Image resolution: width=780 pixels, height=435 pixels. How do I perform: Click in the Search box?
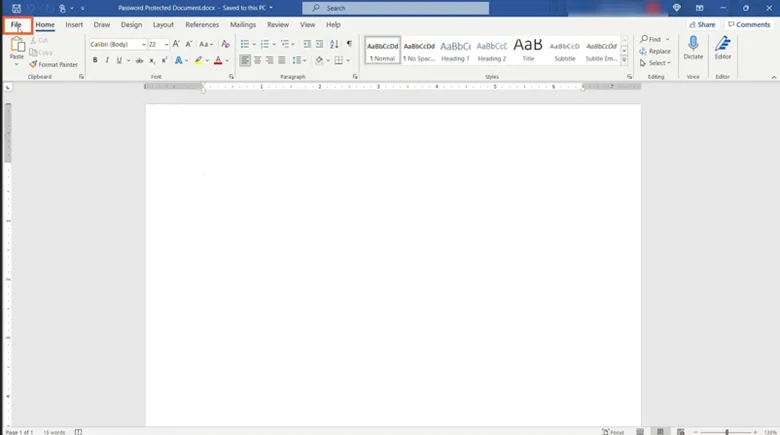click(x=395, y=8)
